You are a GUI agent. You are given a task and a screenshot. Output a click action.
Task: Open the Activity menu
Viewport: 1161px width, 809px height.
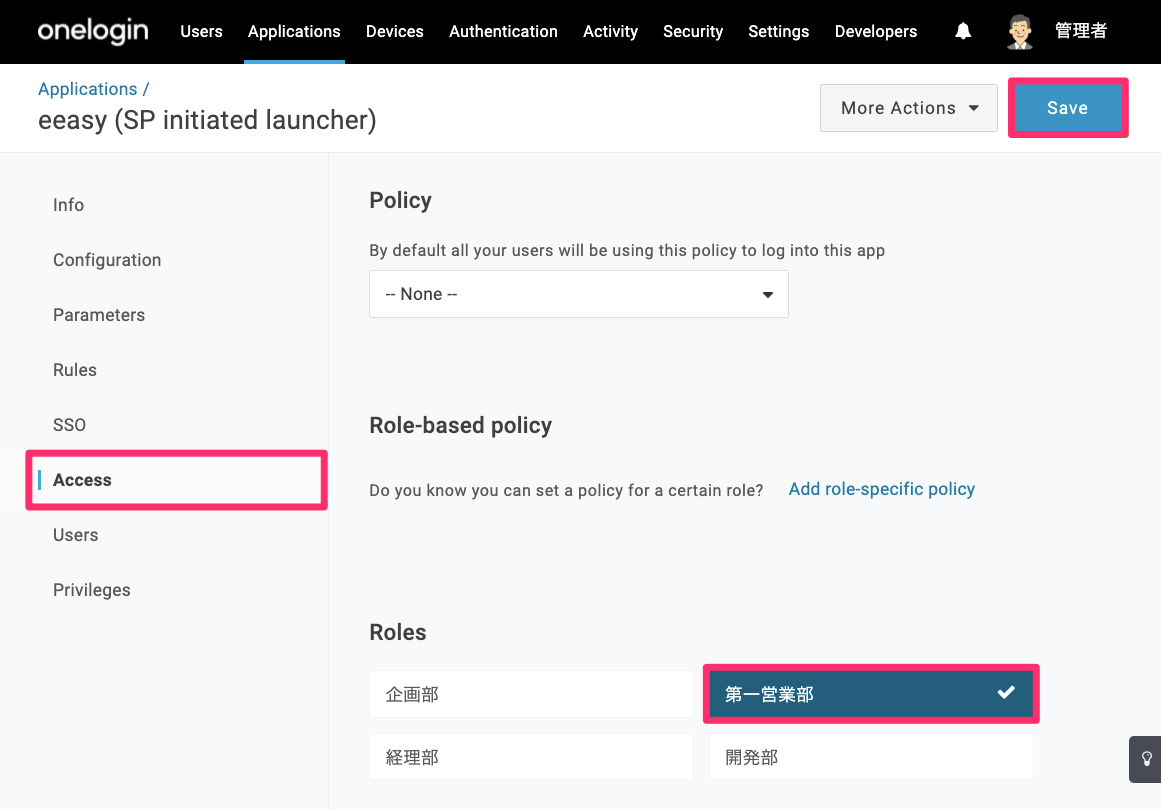pos(610,32)
